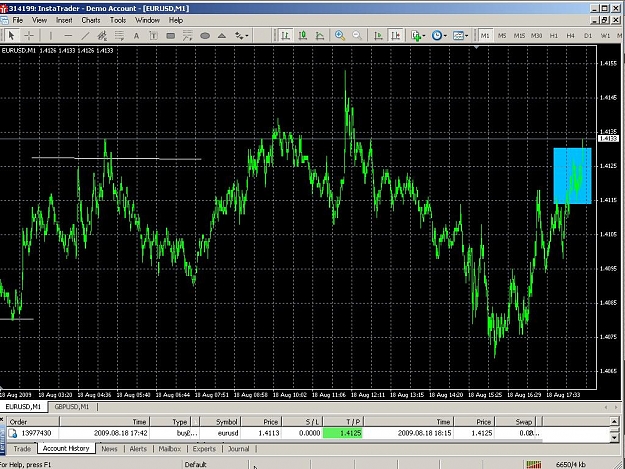Pick the Triangle shape tool
The width and height of the screenshot is (625, 469).
(222, 36)
